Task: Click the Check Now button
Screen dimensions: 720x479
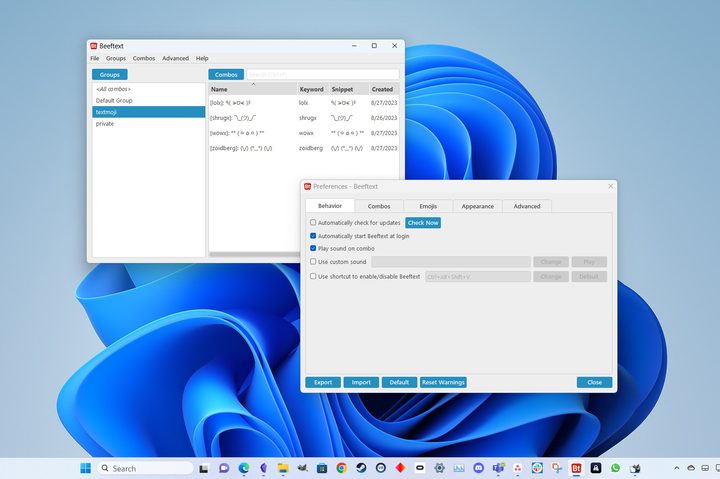Action: pyautogui.click(x=423, y=223)
